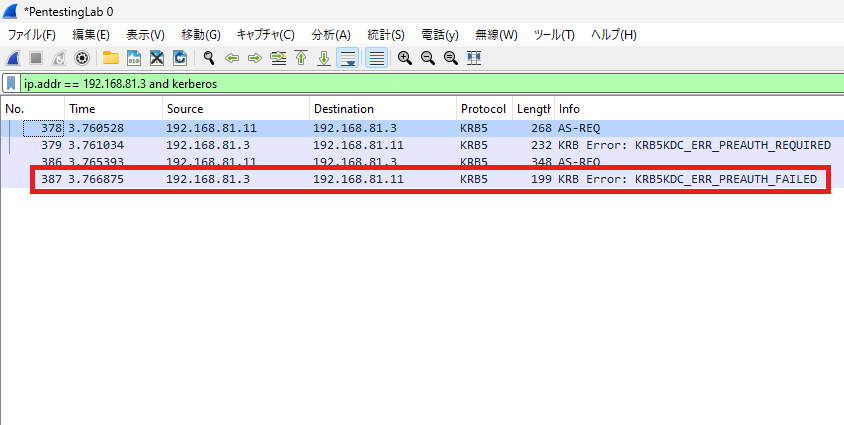The image size is (844, 425).
Task: Sort by the No. column header
Action: pos(33,109)
